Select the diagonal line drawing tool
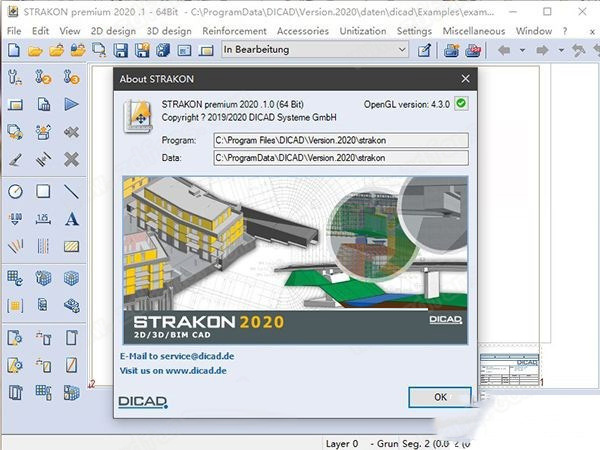Image resolution: width=600 pixels, height=450 pixels. 71,191
